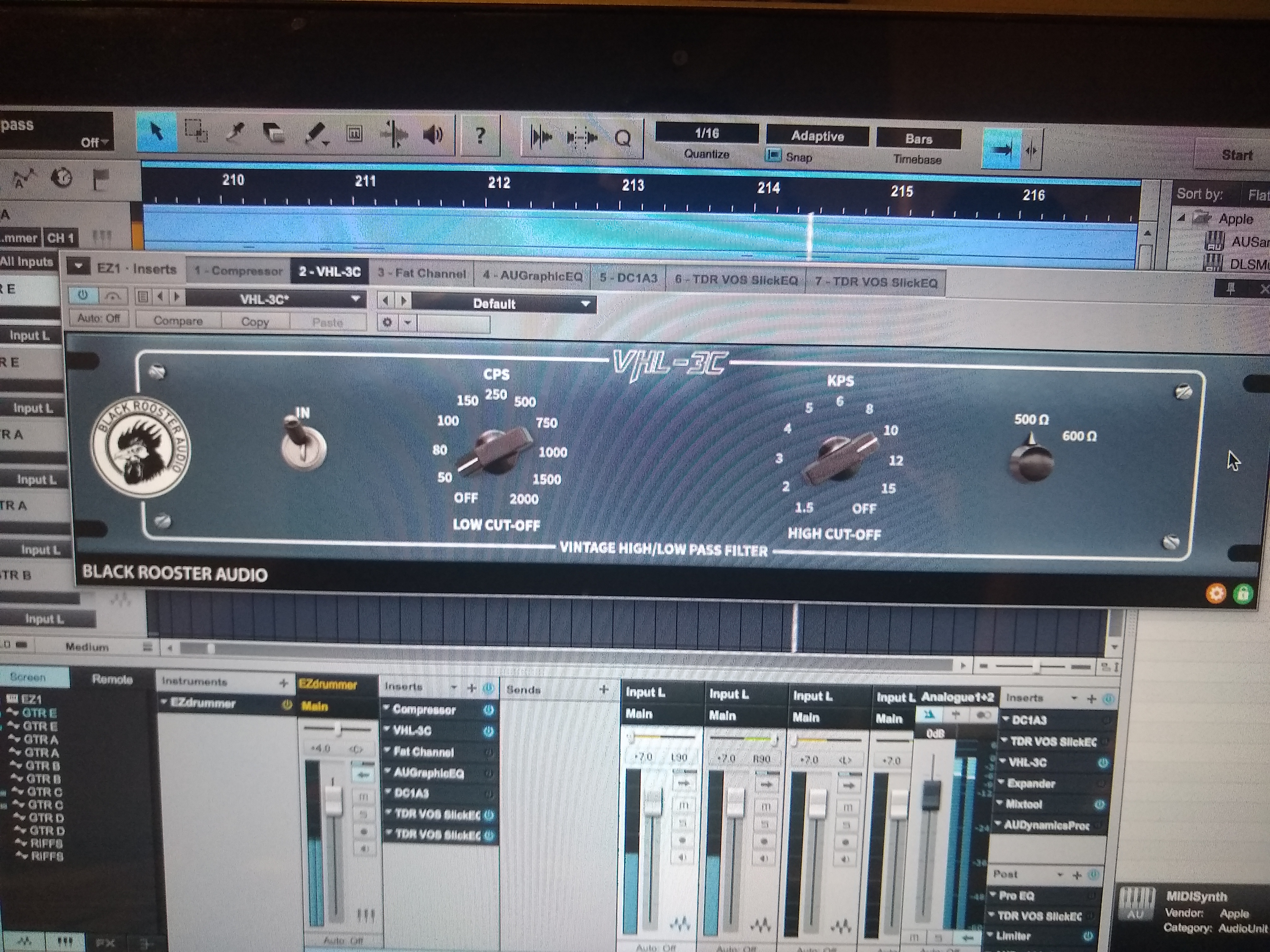Go to next VHL-3C preset arrow
Image resolution: width=1270 pixels, height=952 pixels.
tap(177, 297)
